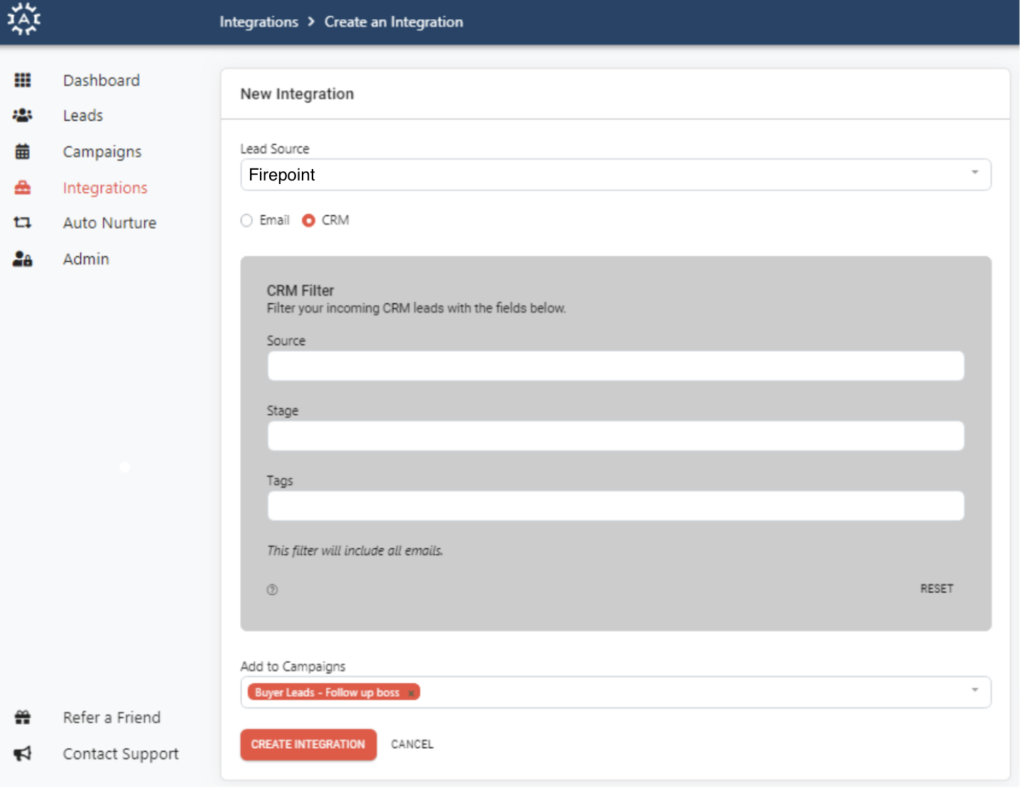Select the CRM radio button
The width and height of the screenshot is (1024, 790).
(x=308, y=221)
